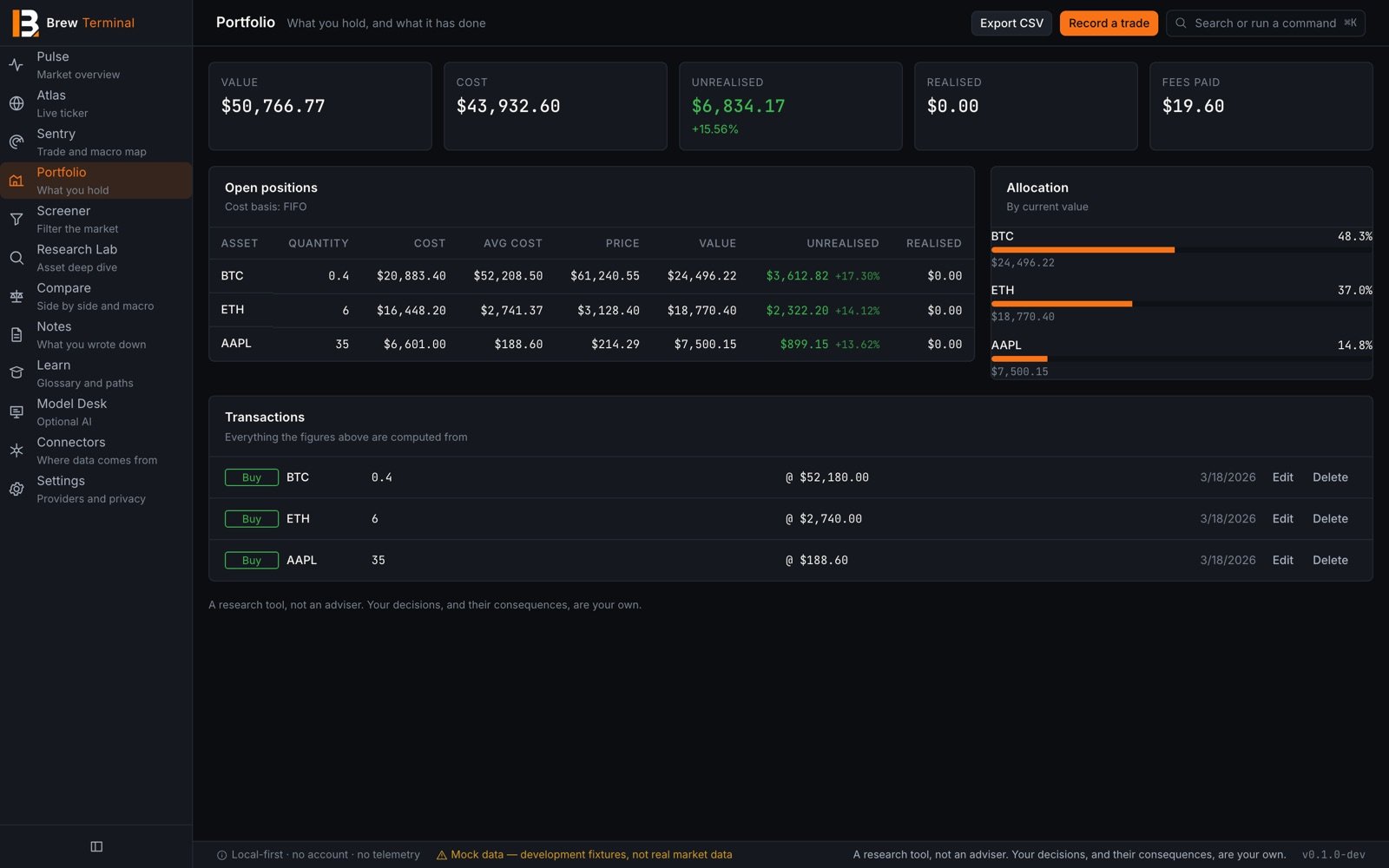
Task: Open the Screener funnel icon
Action: pyautogui.click(x=16, y=220)
